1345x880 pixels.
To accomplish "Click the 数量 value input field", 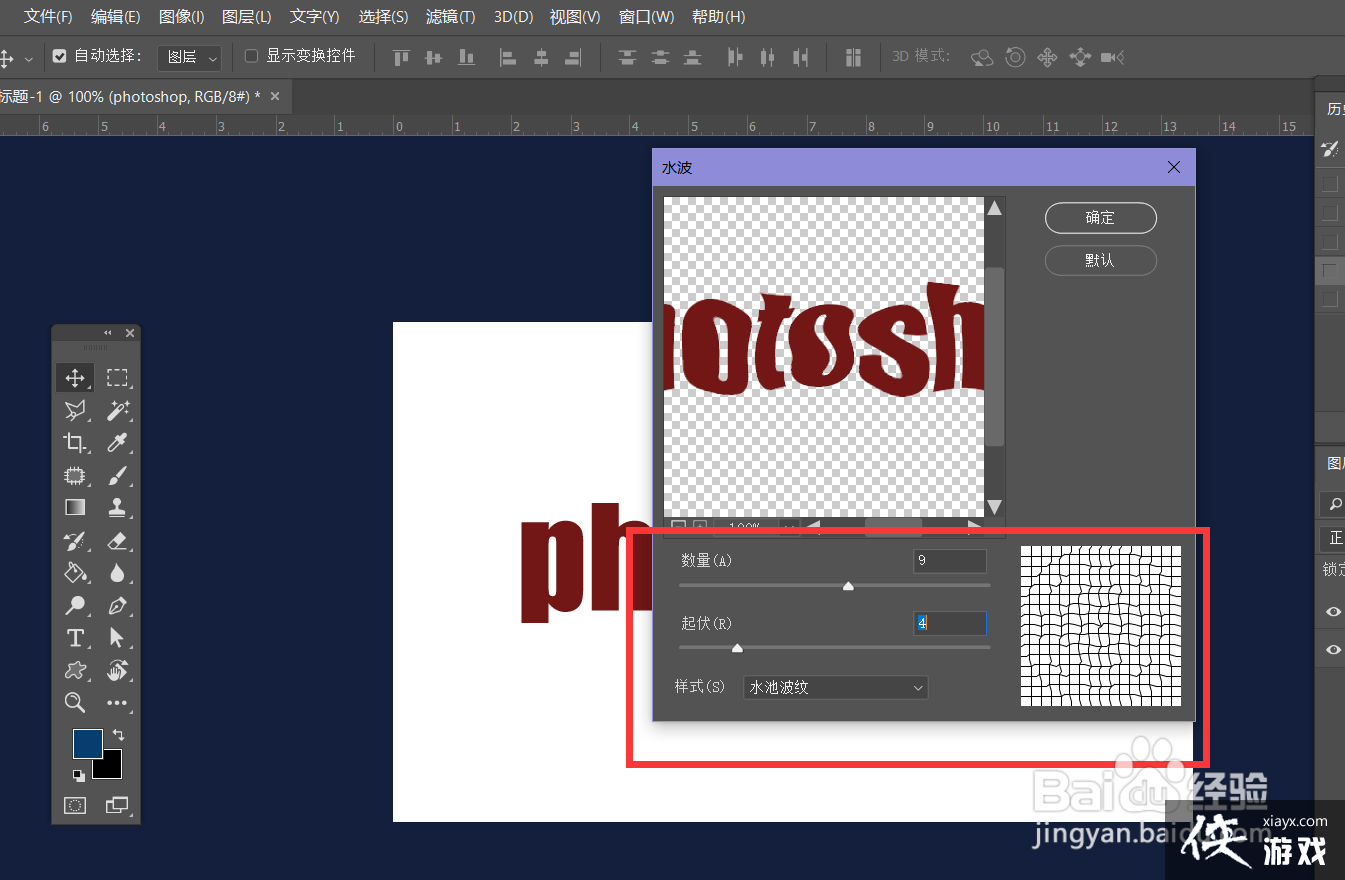I will point(950,561).
